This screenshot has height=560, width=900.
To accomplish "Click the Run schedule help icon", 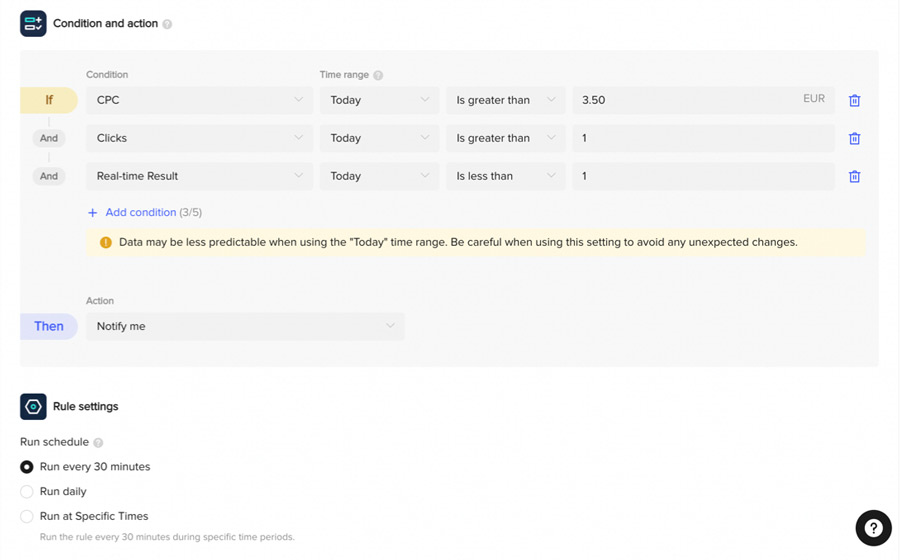I will [x=98, y=442].
